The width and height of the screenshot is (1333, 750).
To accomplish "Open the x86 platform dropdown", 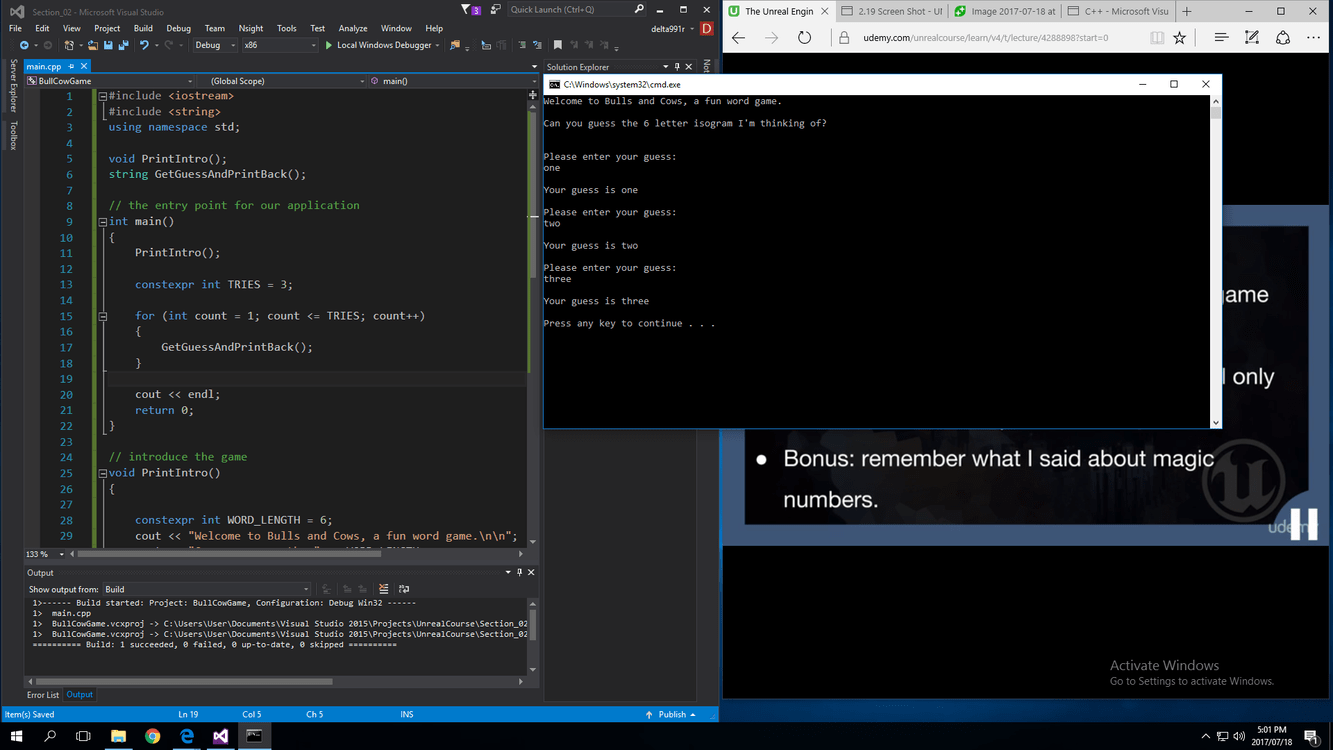I will [280, 45].
